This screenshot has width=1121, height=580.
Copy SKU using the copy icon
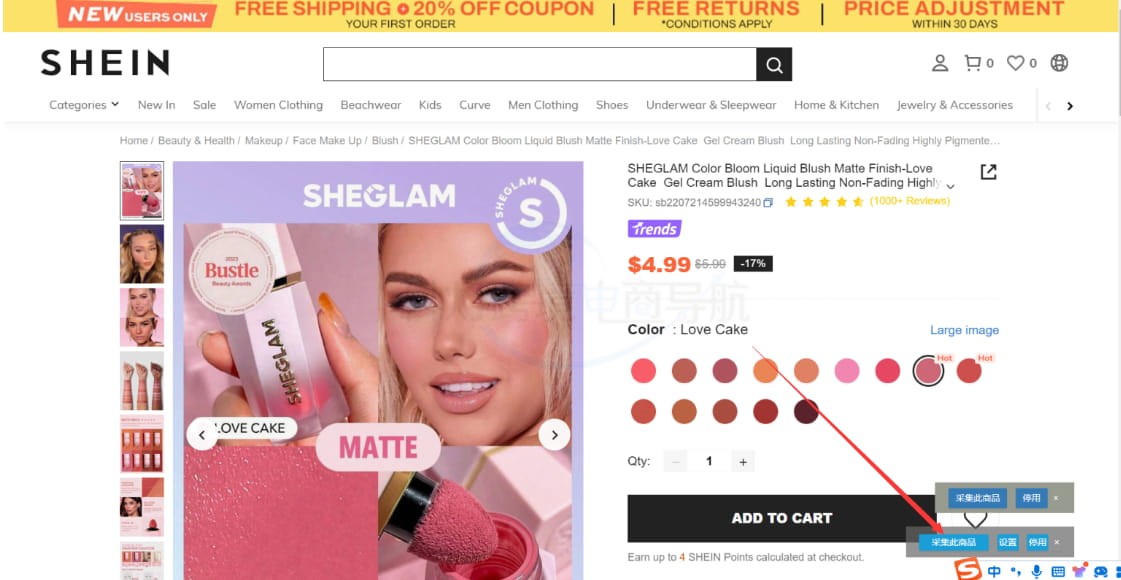point(768,202)
